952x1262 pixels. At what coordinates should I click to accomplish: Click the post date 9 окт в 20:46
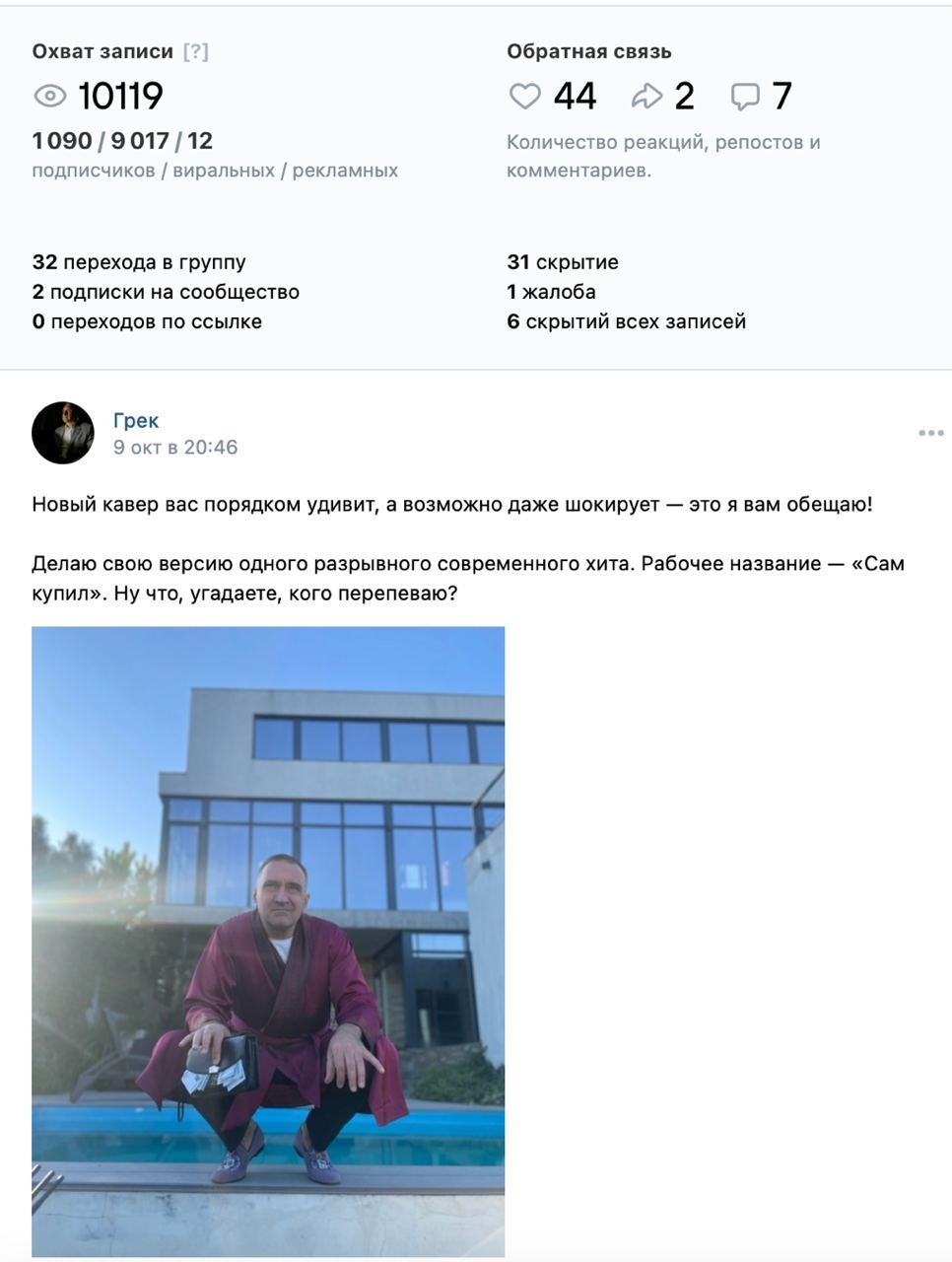click(175, 447)
